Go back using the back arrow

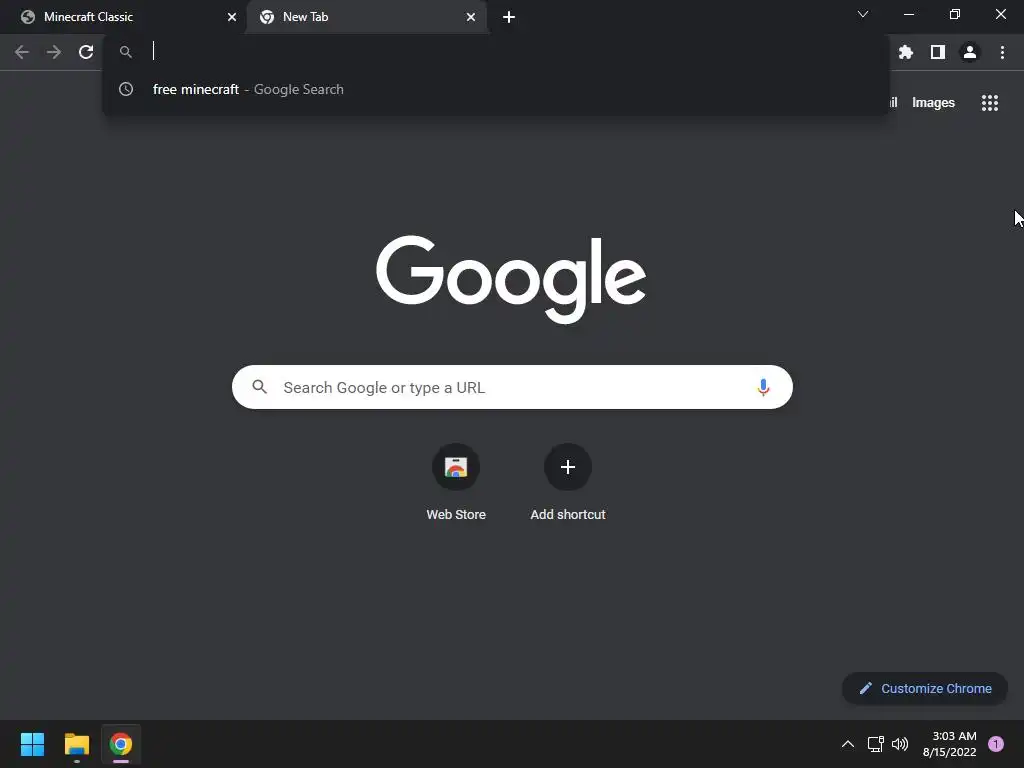(22, 52)
